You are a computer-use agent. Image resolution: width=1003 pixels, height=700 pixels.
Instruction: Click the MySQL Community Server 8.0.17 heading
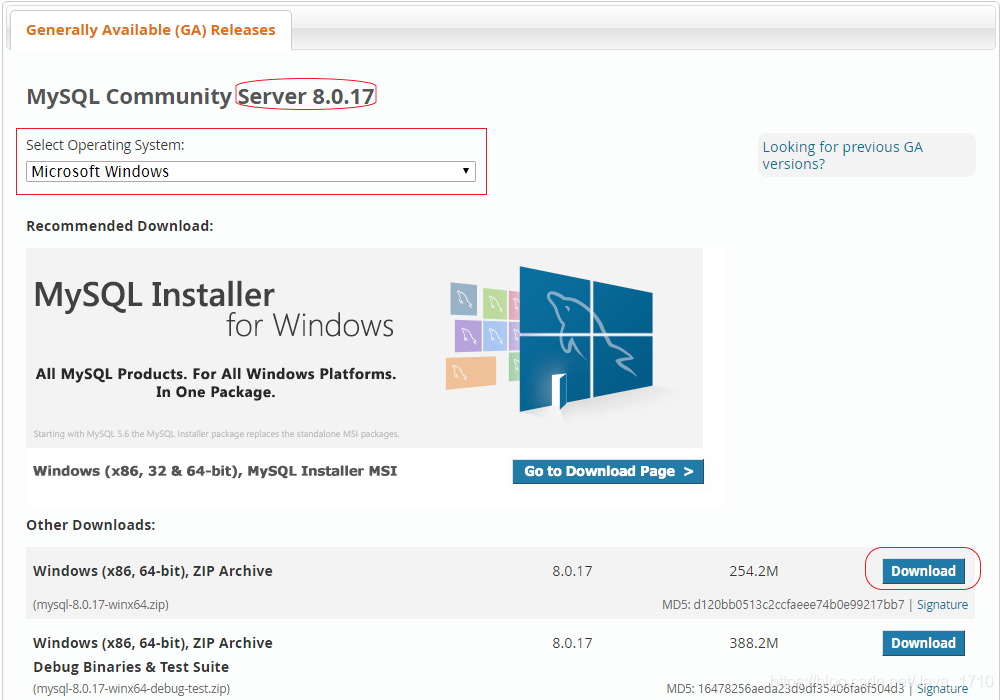tap(200, 97)
